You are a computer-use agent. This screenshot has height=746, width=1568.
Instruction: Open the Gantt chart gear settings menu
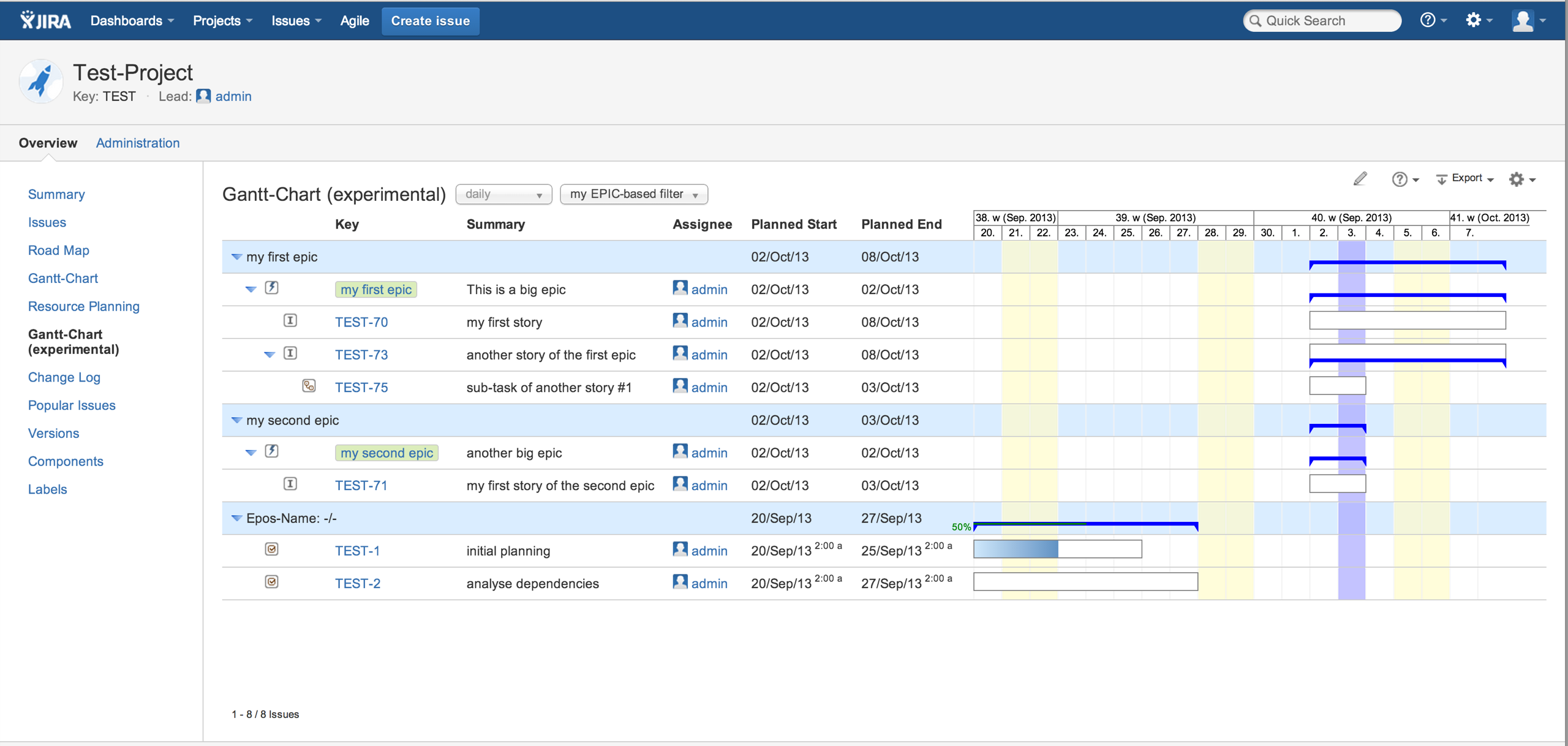[x=1522, y=179]
